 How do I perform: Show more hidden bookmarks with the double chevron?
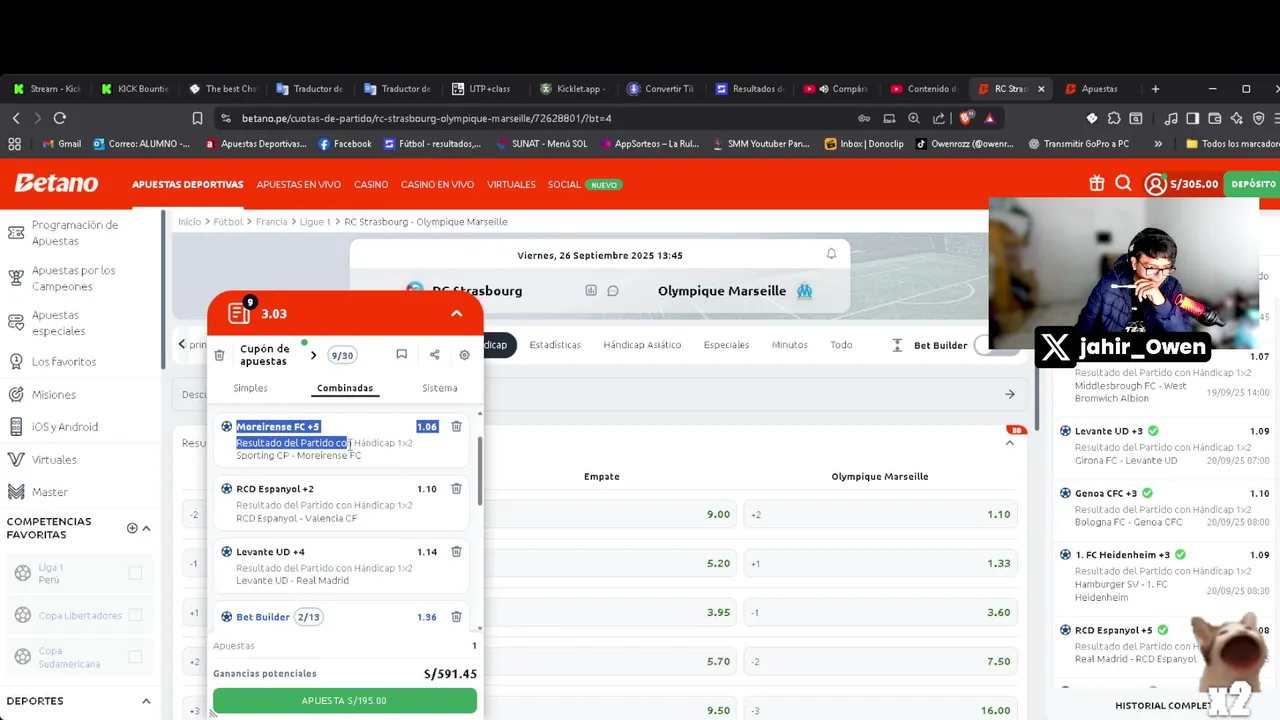(x=1158, y=144)
